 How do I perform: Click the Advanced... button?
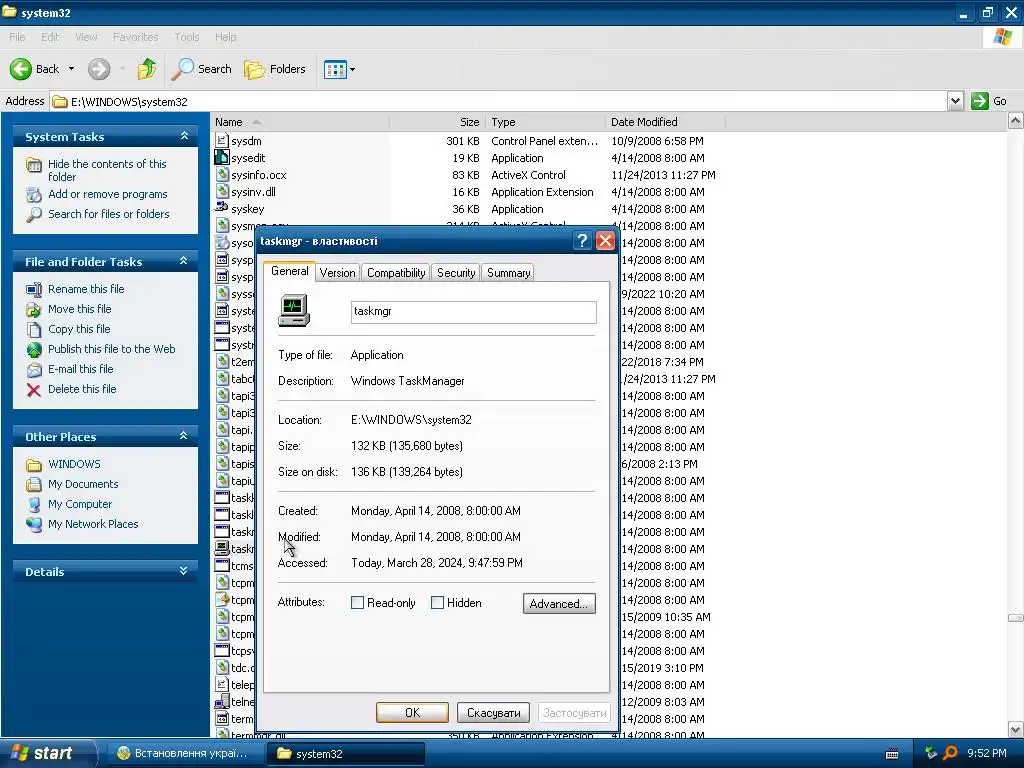pos(559,603)
